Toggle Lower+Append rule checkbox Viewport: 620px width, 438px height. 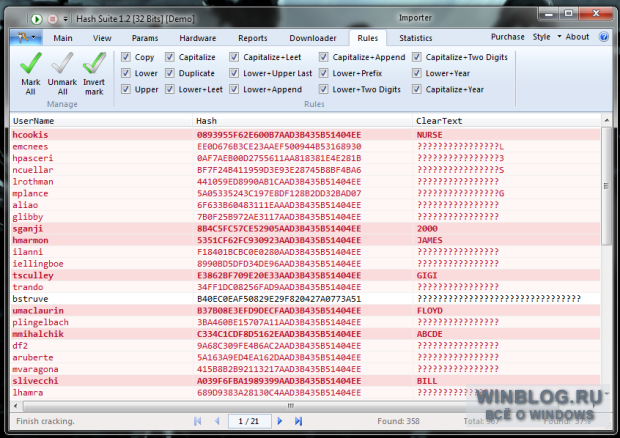234,89
